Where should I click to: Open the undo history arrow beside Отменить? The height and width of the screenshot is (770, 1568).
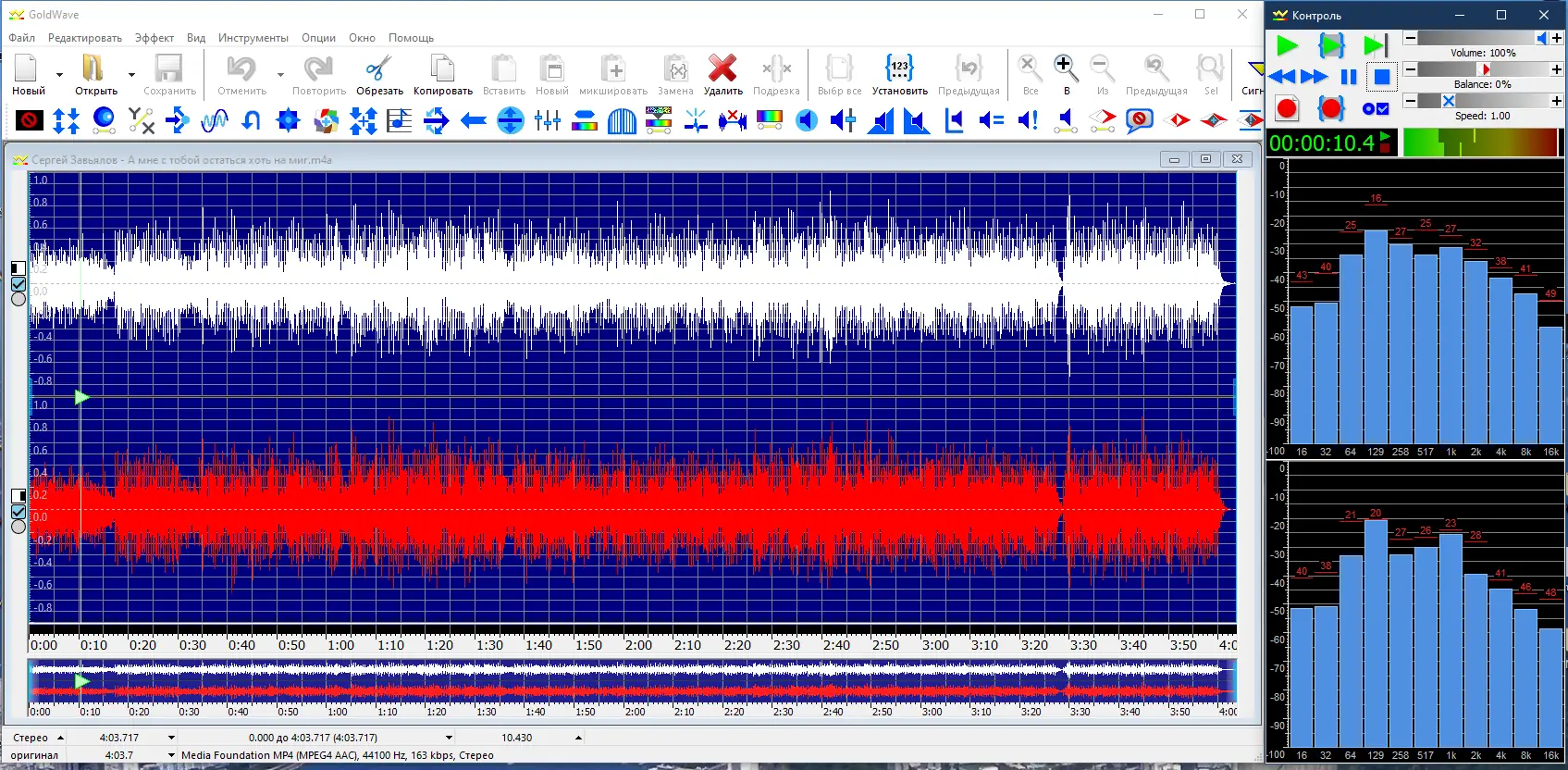pos(279,74)
